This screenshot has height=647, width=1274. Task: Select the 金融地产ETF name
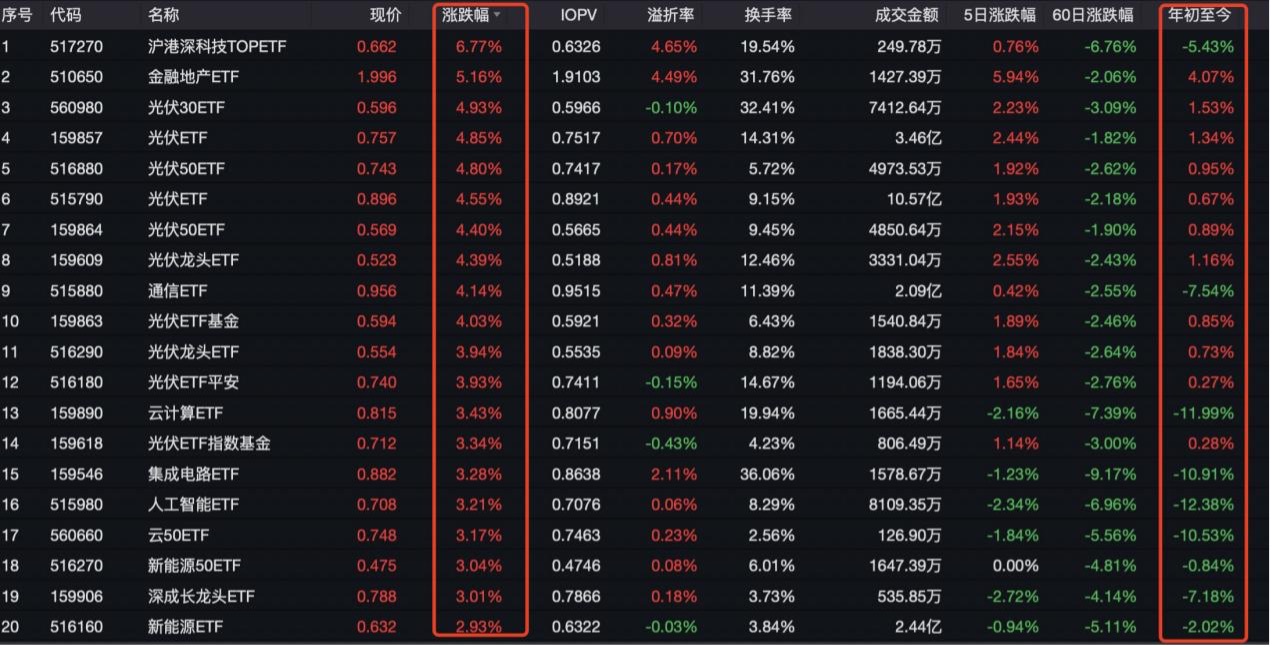pos(193,77)
